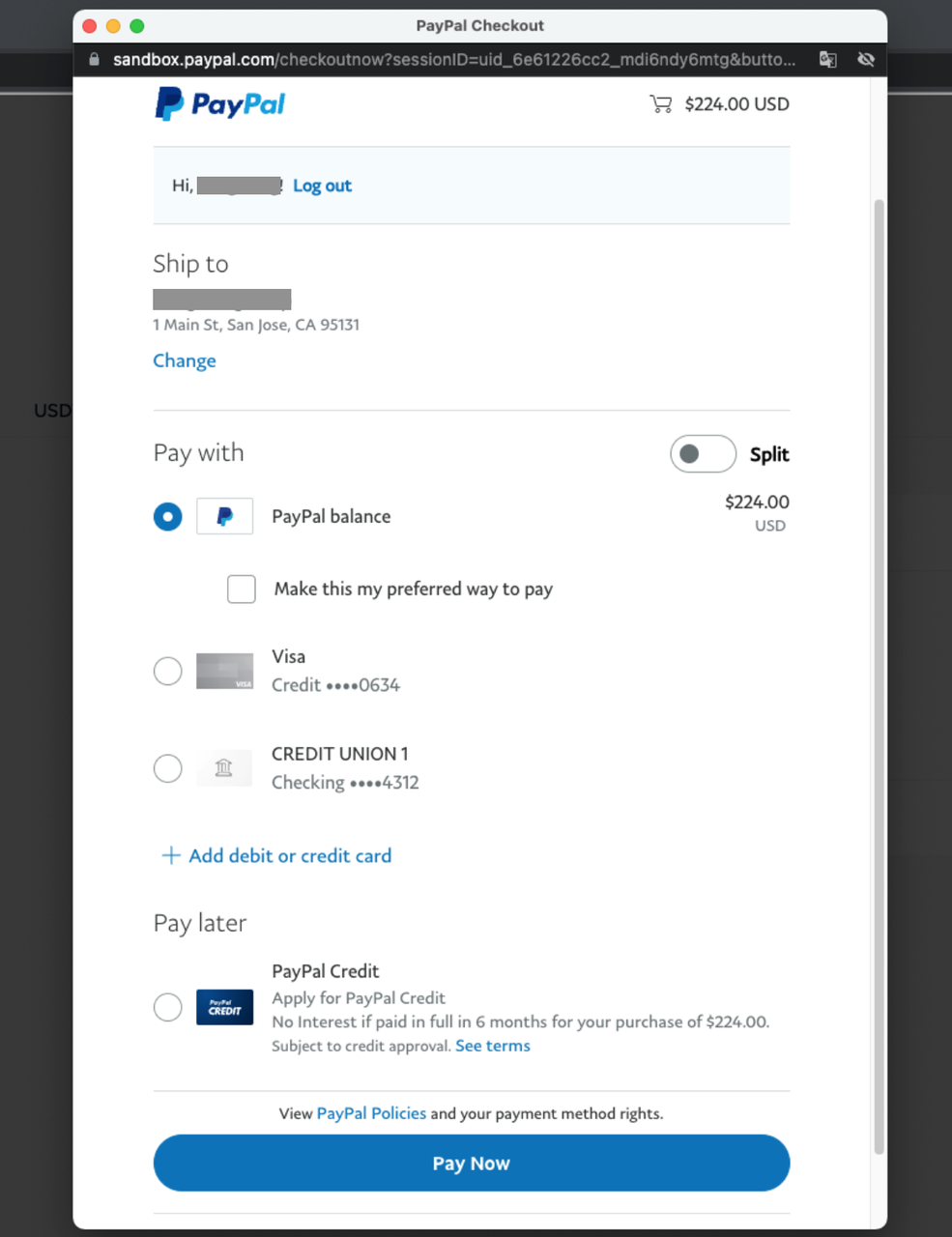Close the PayPal Checkout window
The image size is (952, 1237).
(x=90, y=26)
